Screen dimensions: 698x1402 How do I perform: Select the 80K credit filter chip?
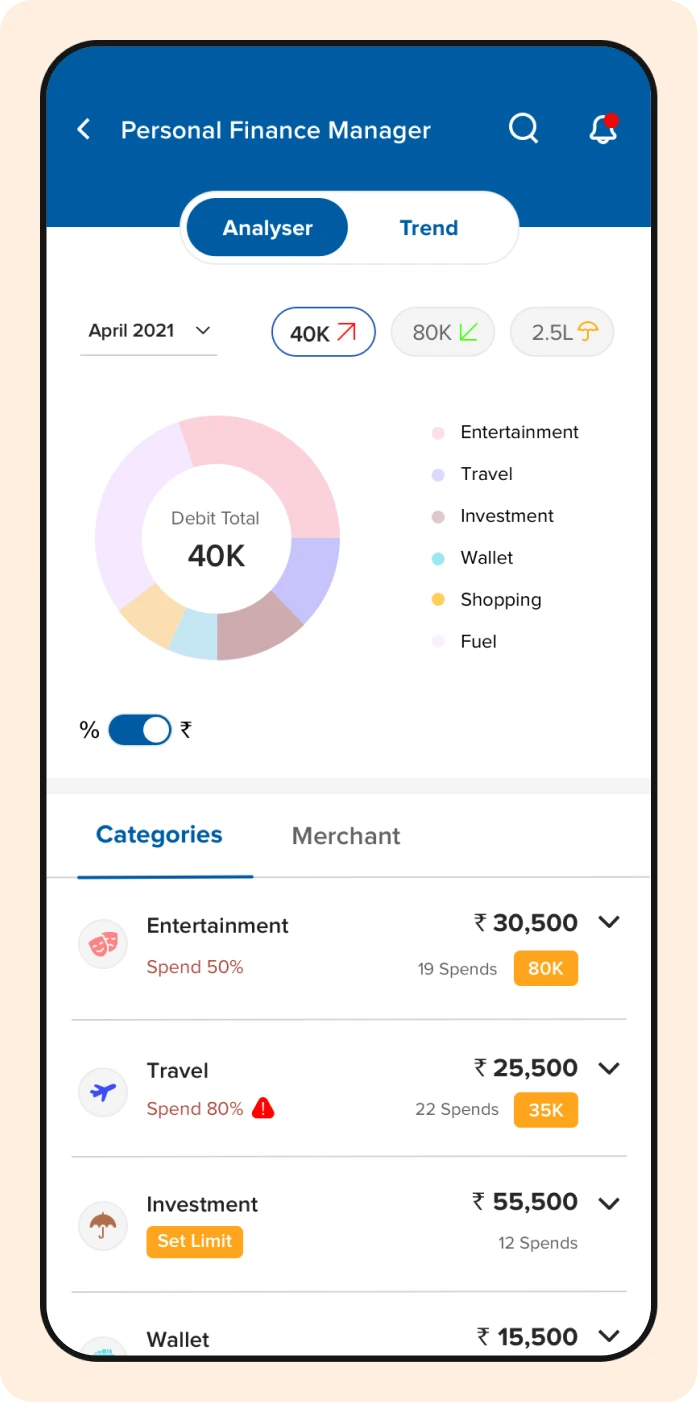443,332
